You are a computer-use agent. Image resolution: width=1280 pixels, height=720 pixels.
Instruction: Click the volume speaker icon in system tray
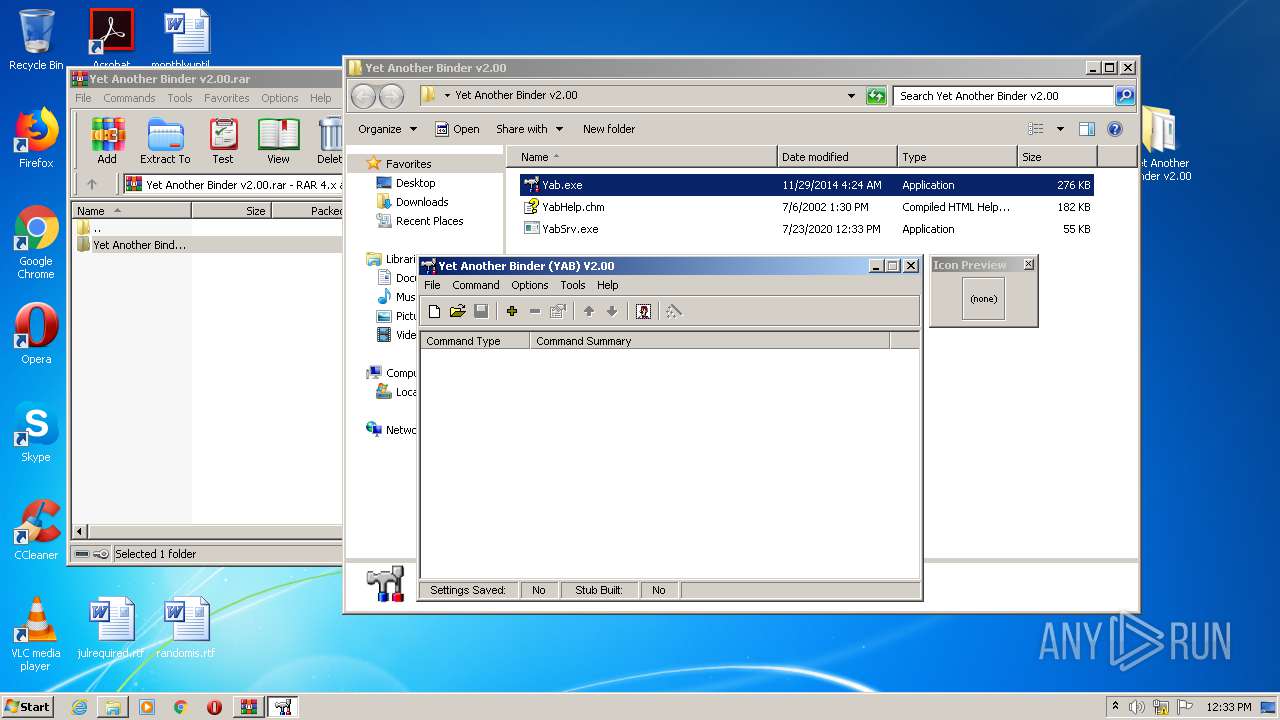point(1137,707)
